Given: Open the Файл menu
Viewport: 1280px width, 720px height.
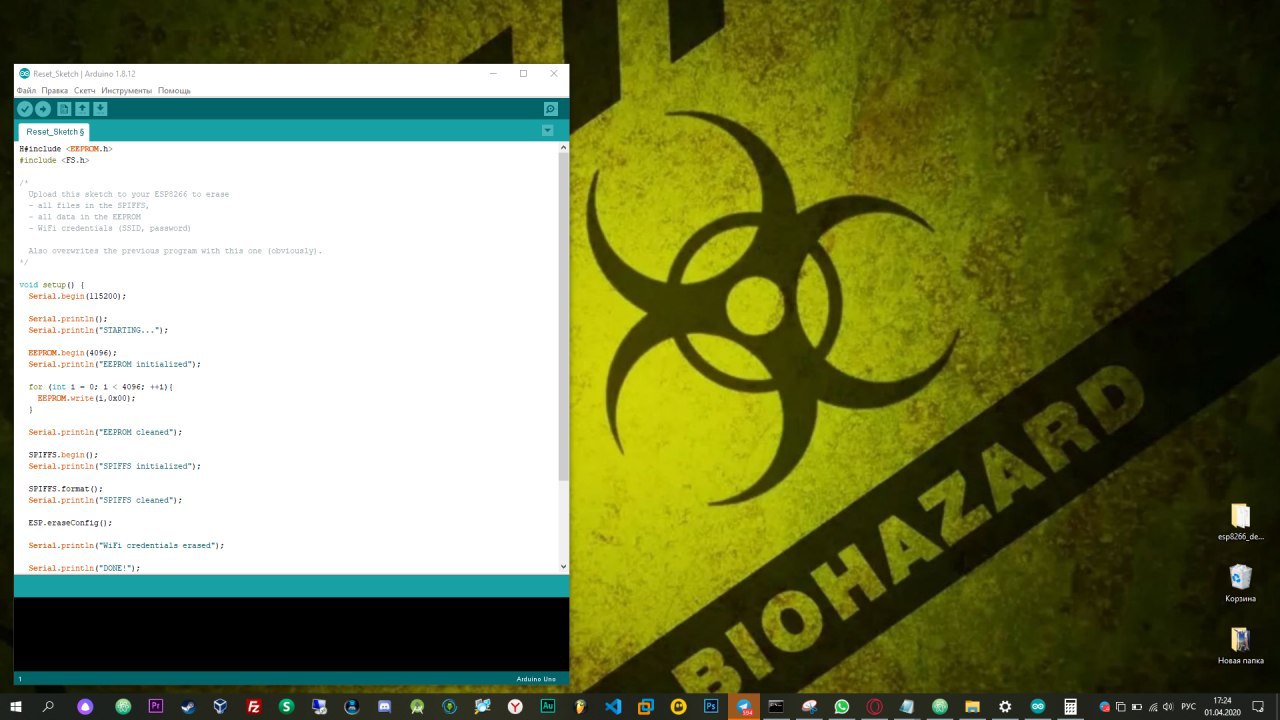Looking at the screenshot, I should 26,91.
